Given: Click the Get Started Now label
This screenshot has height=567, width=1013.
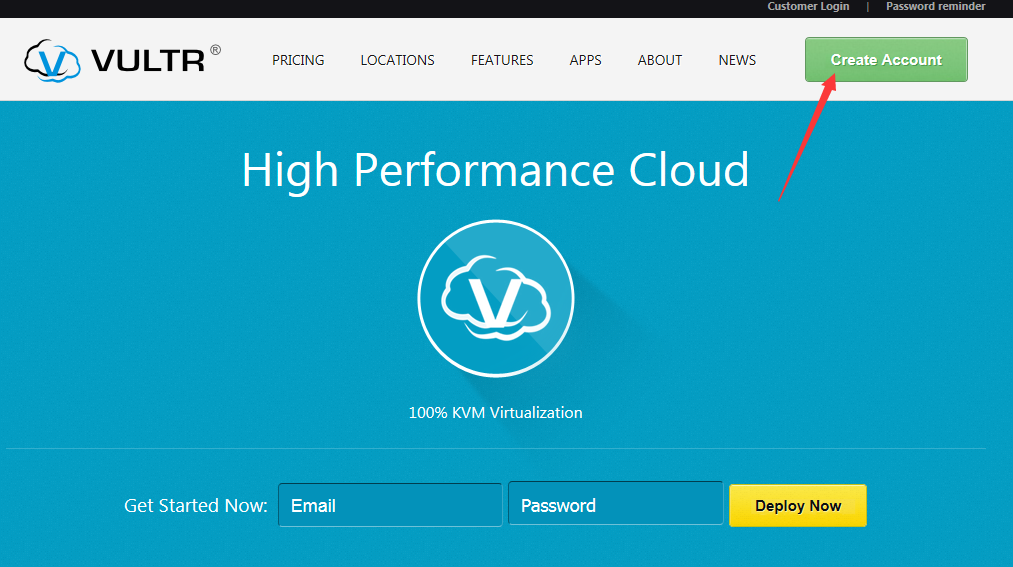Looking at the screenshot, I should pos(195,506).
